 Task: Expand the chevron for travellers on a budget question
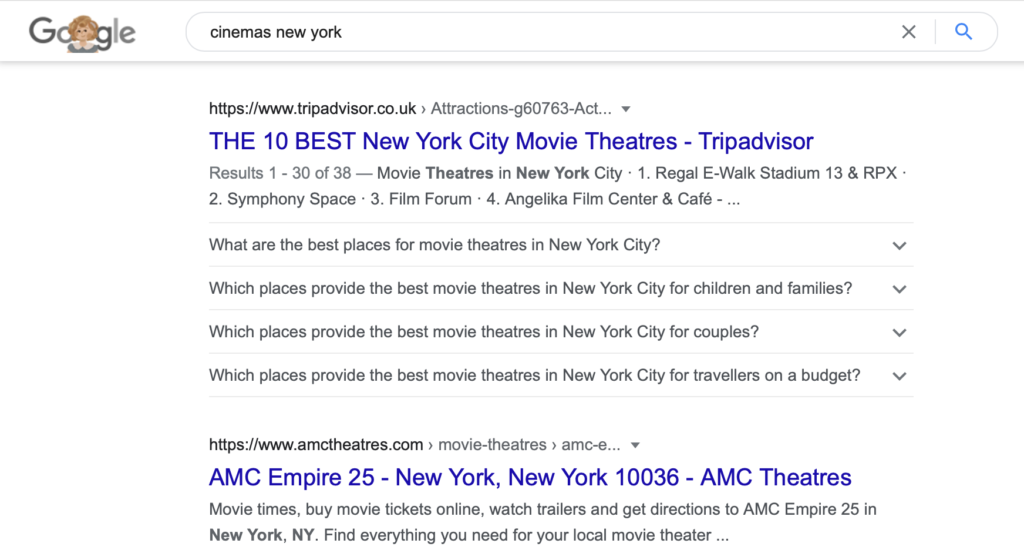(899, 377)
